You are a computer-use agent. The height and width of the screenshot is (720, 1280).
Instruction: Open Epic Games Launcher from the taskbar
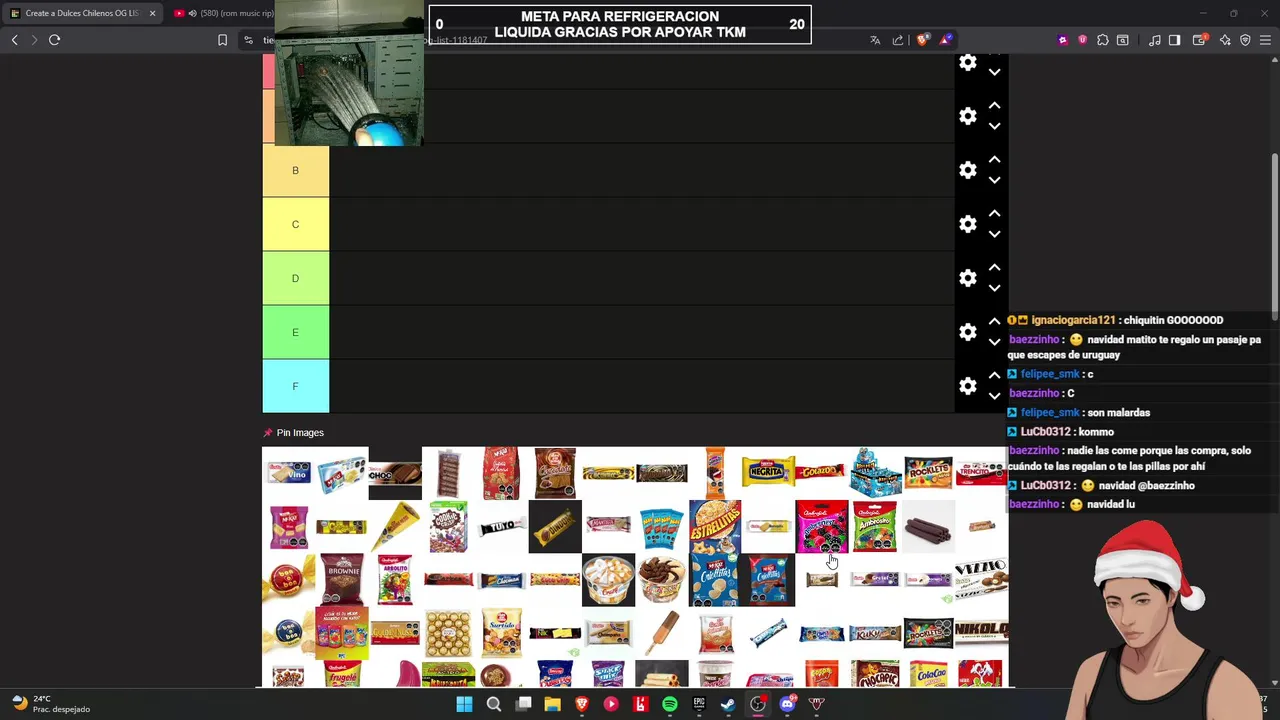click(x=699, y=704)
